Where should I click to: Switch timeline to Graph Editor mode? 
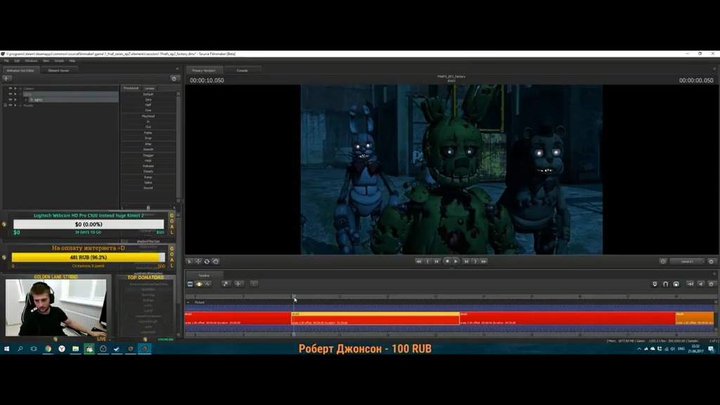coord(208,284)
